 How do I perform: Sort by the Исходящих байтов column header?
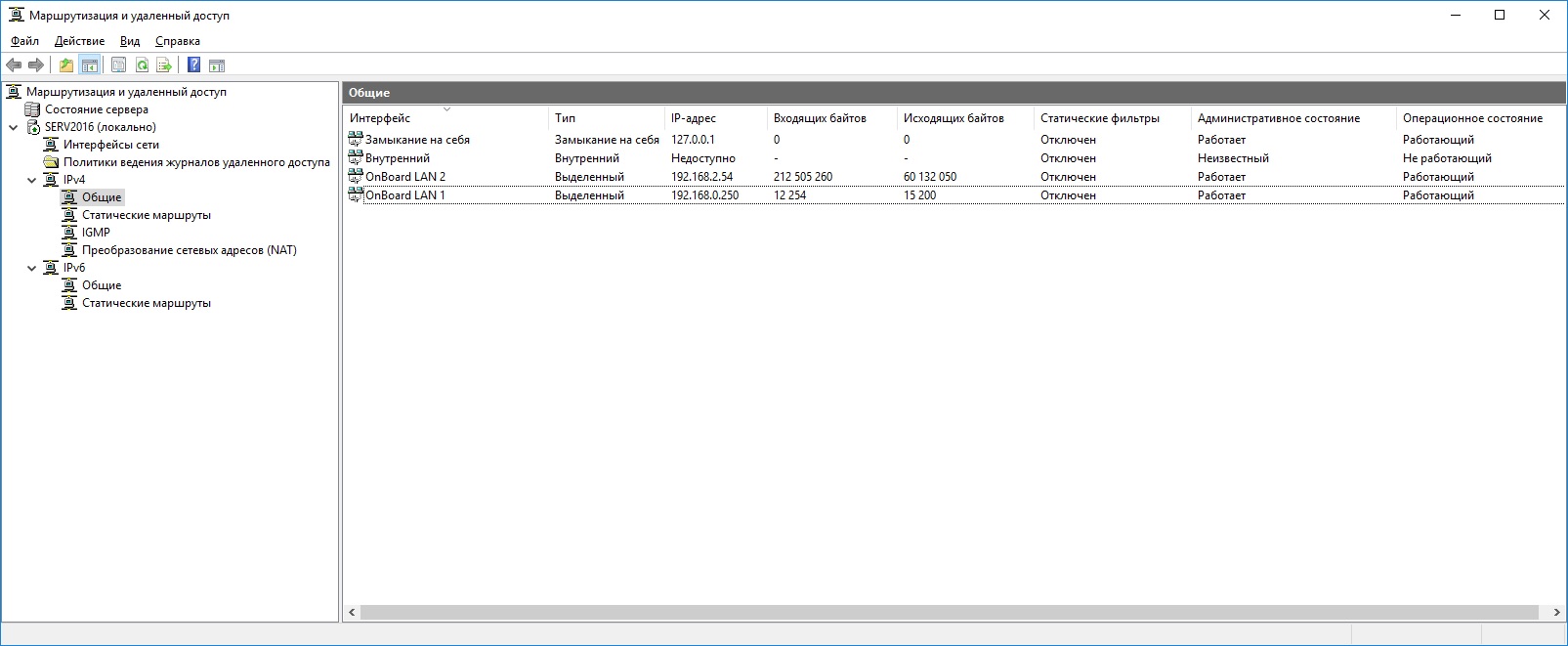965,118
